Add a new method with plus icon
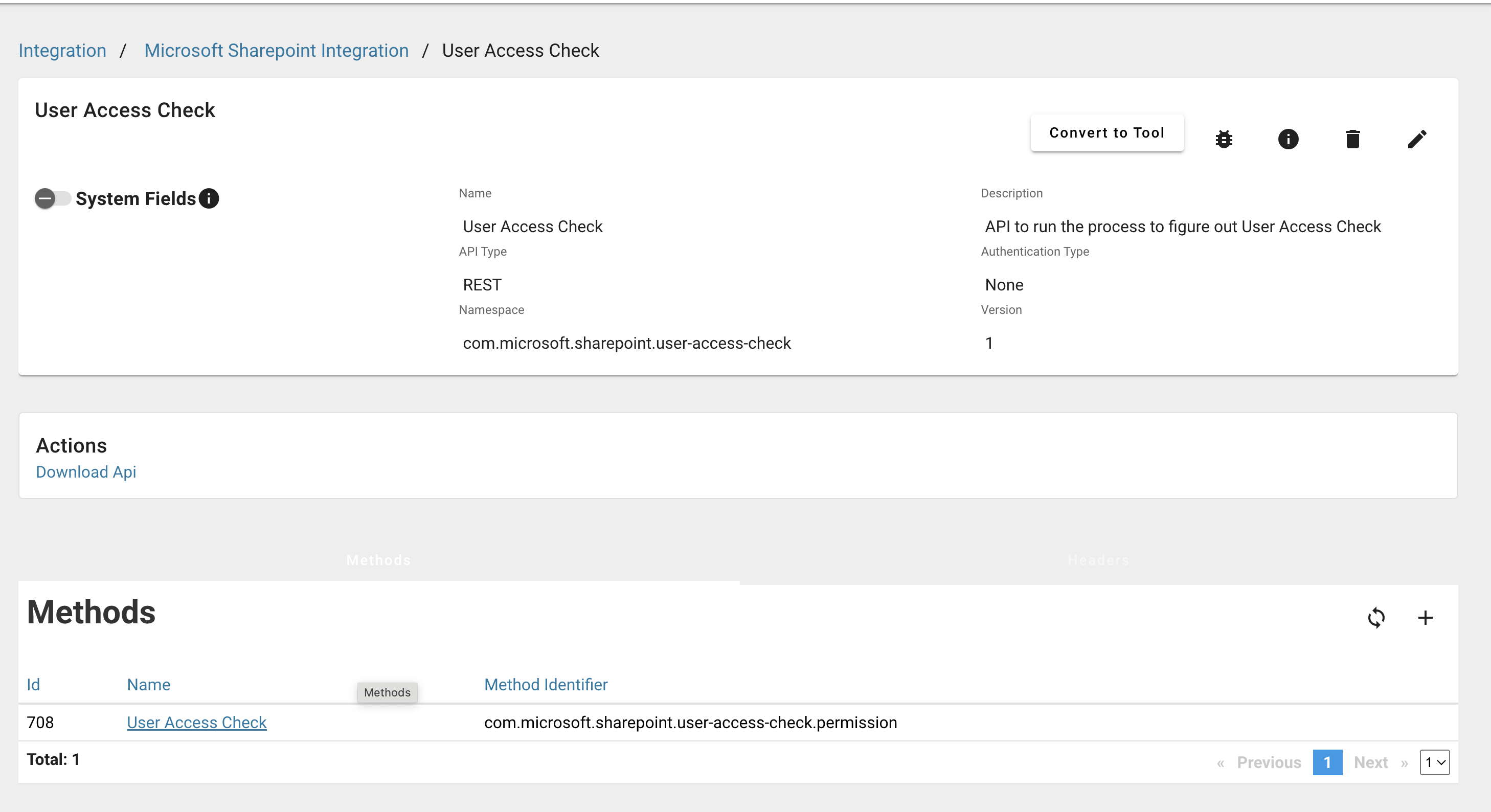Viewport: 1491px width, 812px height. point(1425,618)
